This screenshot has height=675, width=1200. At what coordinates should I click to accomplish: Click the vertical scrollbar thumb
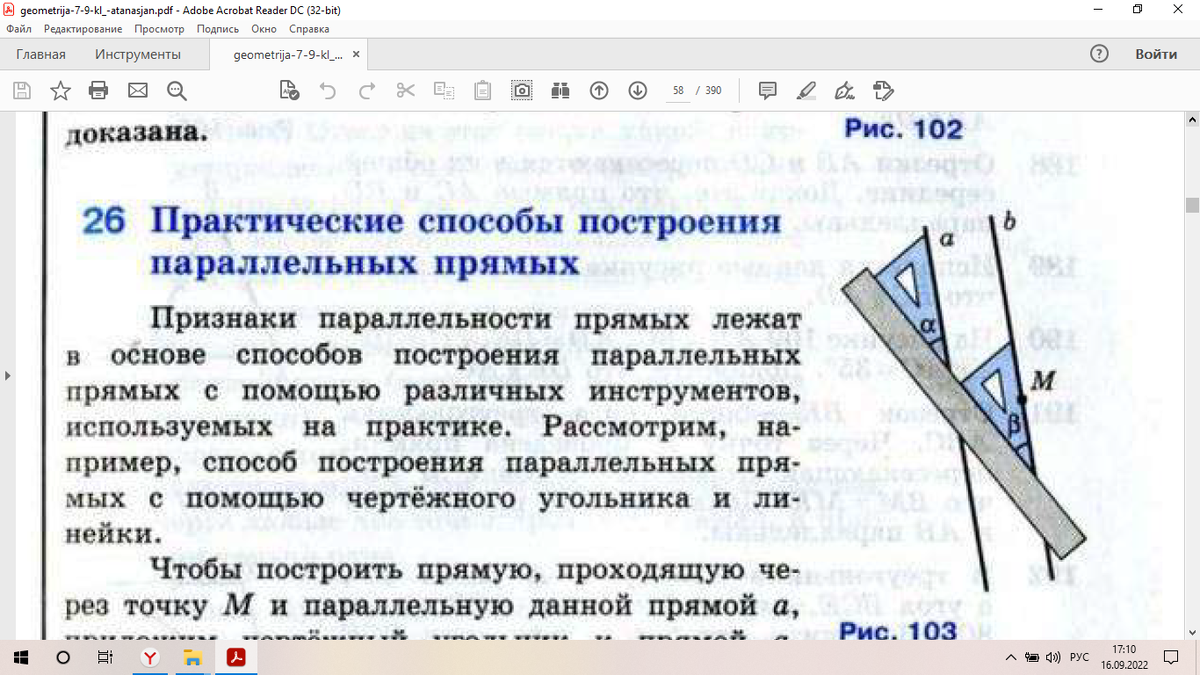(1192, 206)
